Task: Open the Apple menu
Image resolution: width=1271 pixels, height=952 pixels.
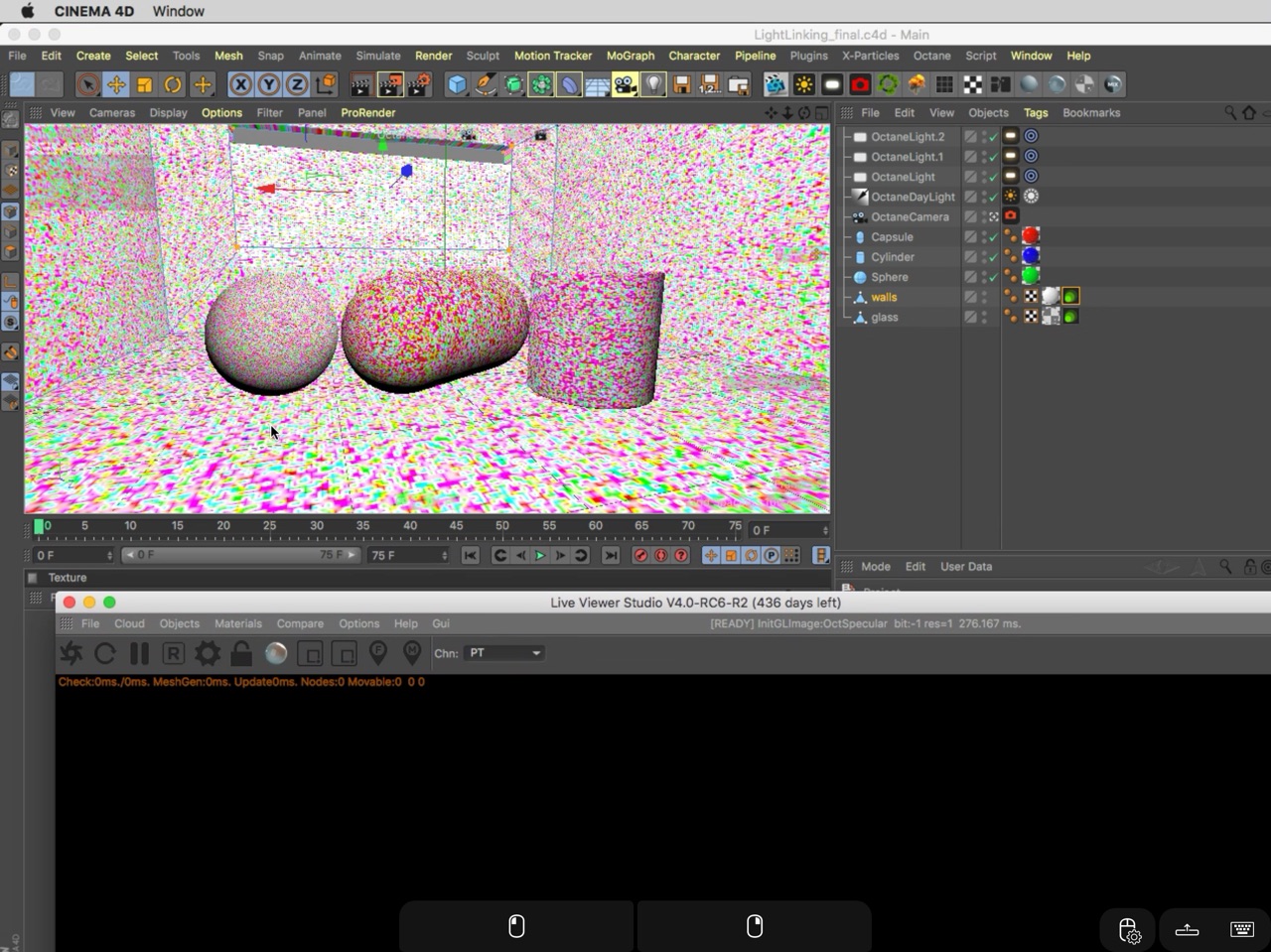Action: pos(28,11)
